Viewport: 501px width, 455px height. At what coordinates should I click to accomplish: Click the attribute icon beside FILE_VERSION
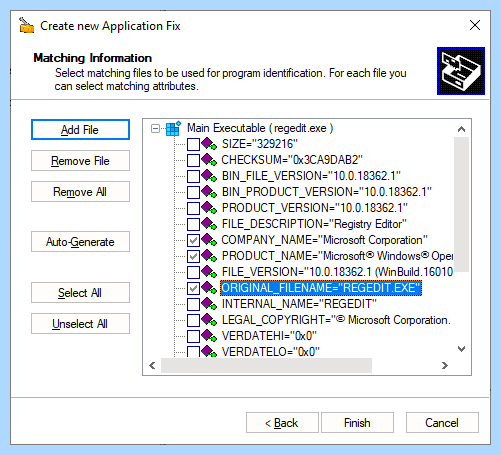click(x=209, y=272)
